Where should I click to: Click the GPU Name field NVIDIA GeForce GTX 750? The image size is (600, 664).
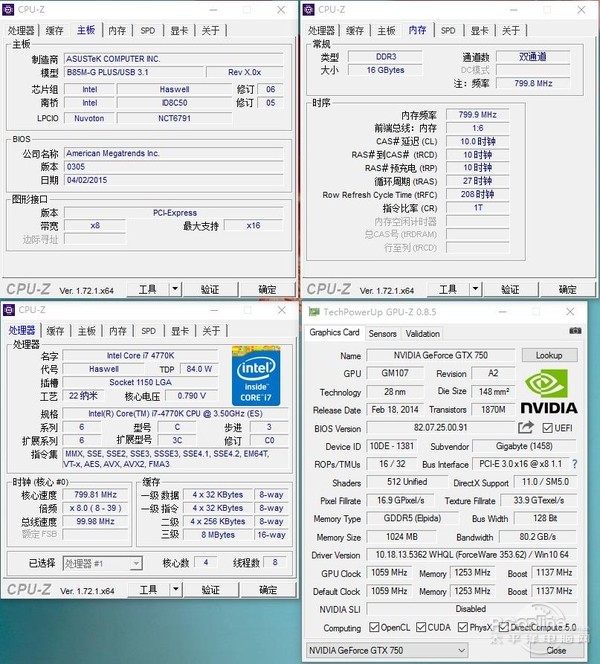pos(441,355)
